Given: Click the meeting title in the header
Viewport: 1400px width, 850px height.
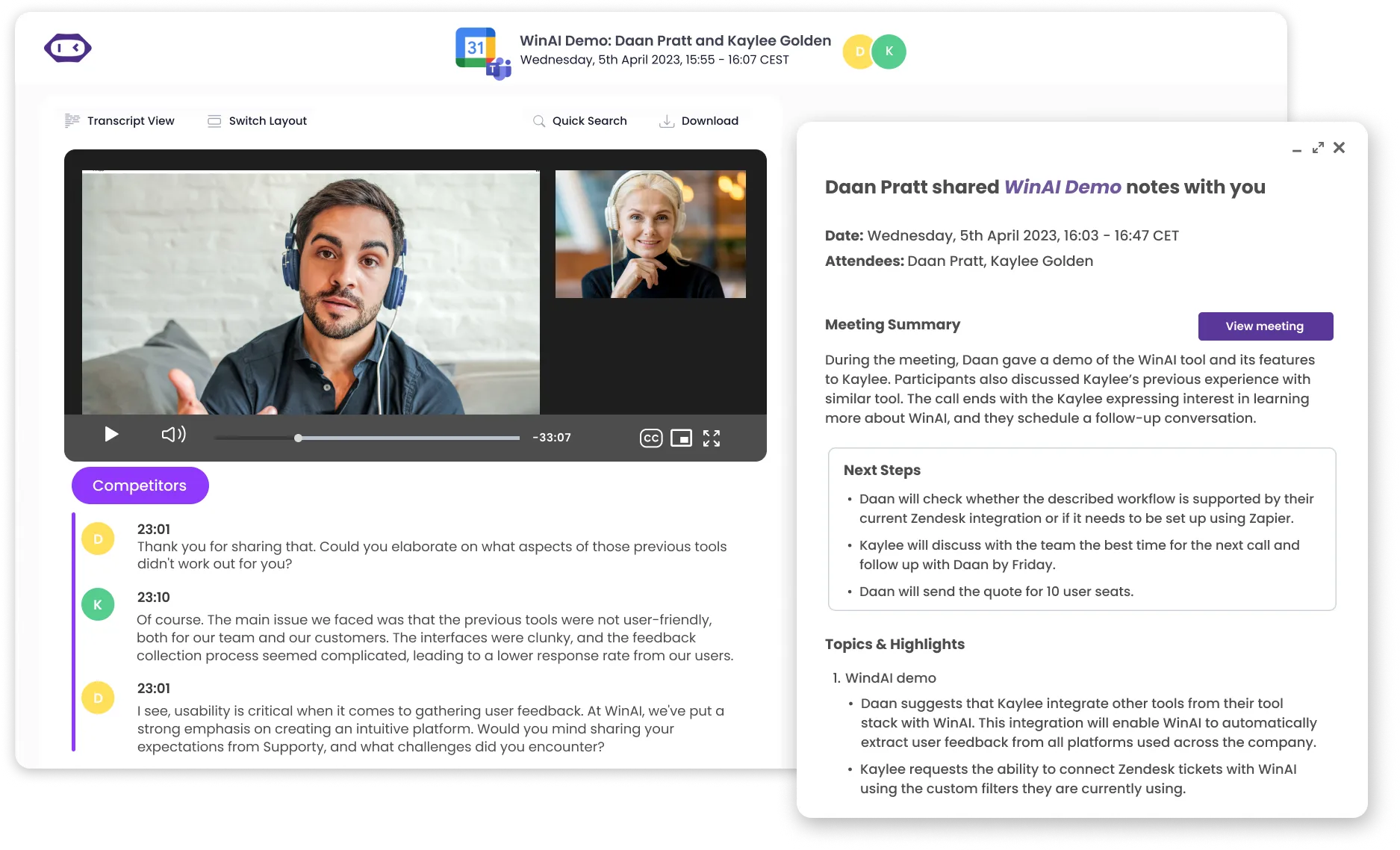Looking at the screenshot, I should pos(676,41).
